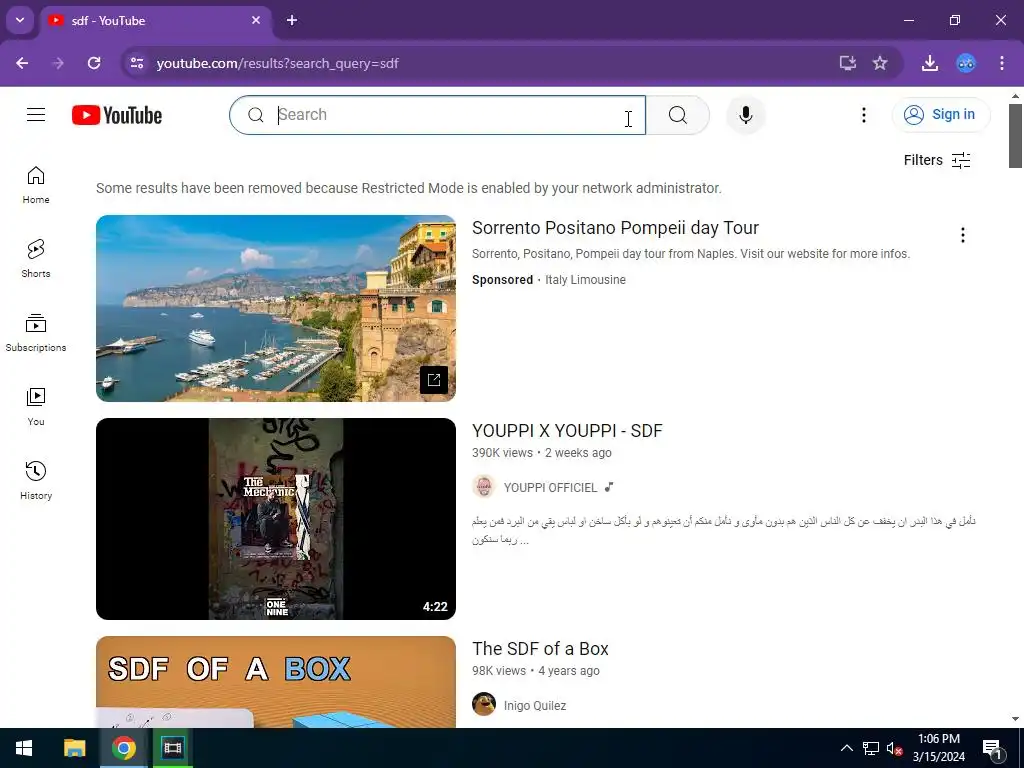Click the YouTube logo
Screen dimensions: 1024x768
pos(117,115)
